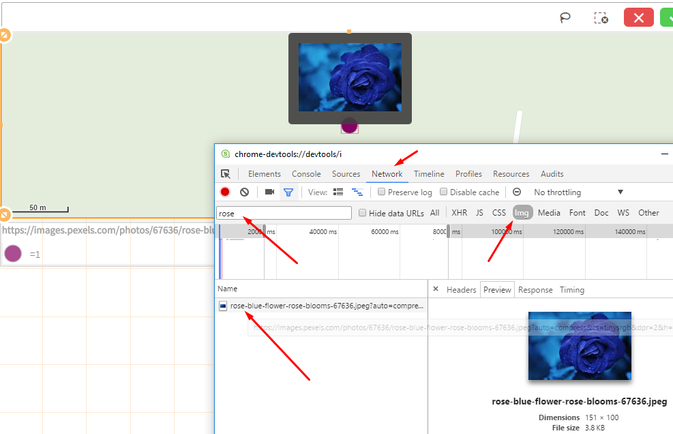Screen dimensions: 673x434
Task: Open the Audits tab
Action: tap(552, 174)
